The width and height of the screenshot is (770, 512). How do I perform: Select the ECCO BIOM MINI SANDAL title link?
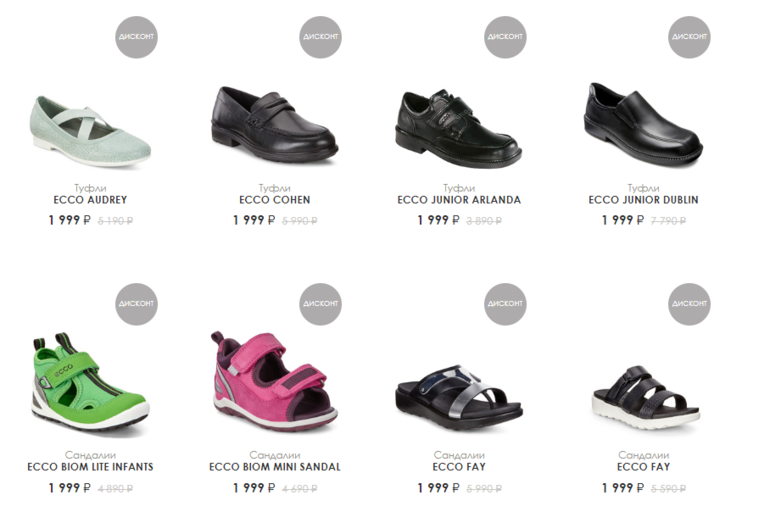(275, 467)
